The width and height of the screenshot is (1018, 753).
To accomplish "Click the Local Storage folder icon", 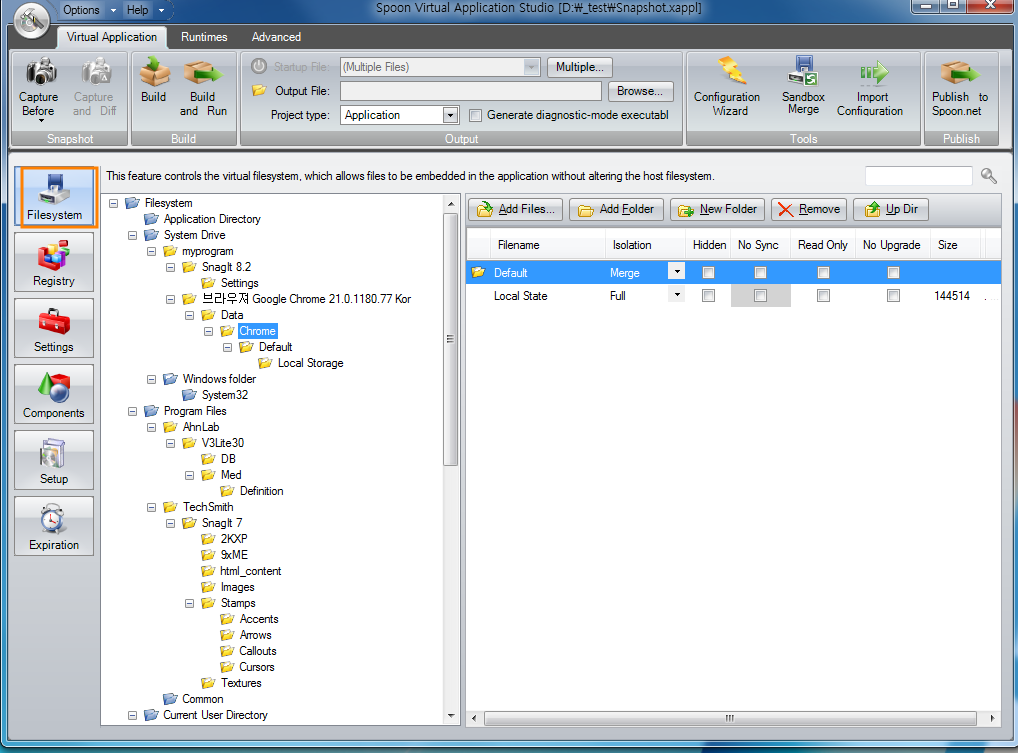I will tap(265, 363).
